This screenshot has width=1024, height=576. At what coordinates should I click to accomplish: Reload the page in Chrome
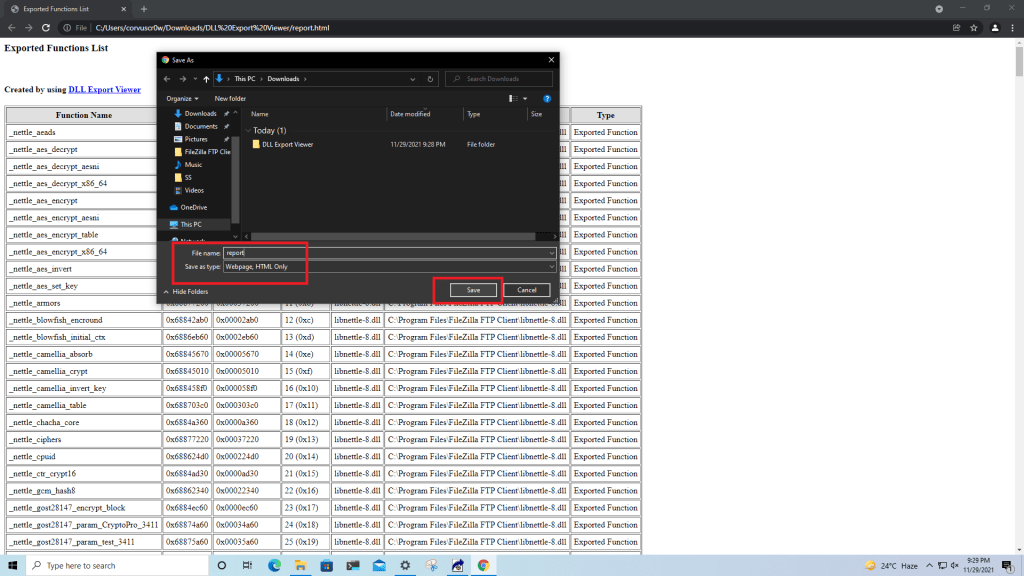(46, 28)
